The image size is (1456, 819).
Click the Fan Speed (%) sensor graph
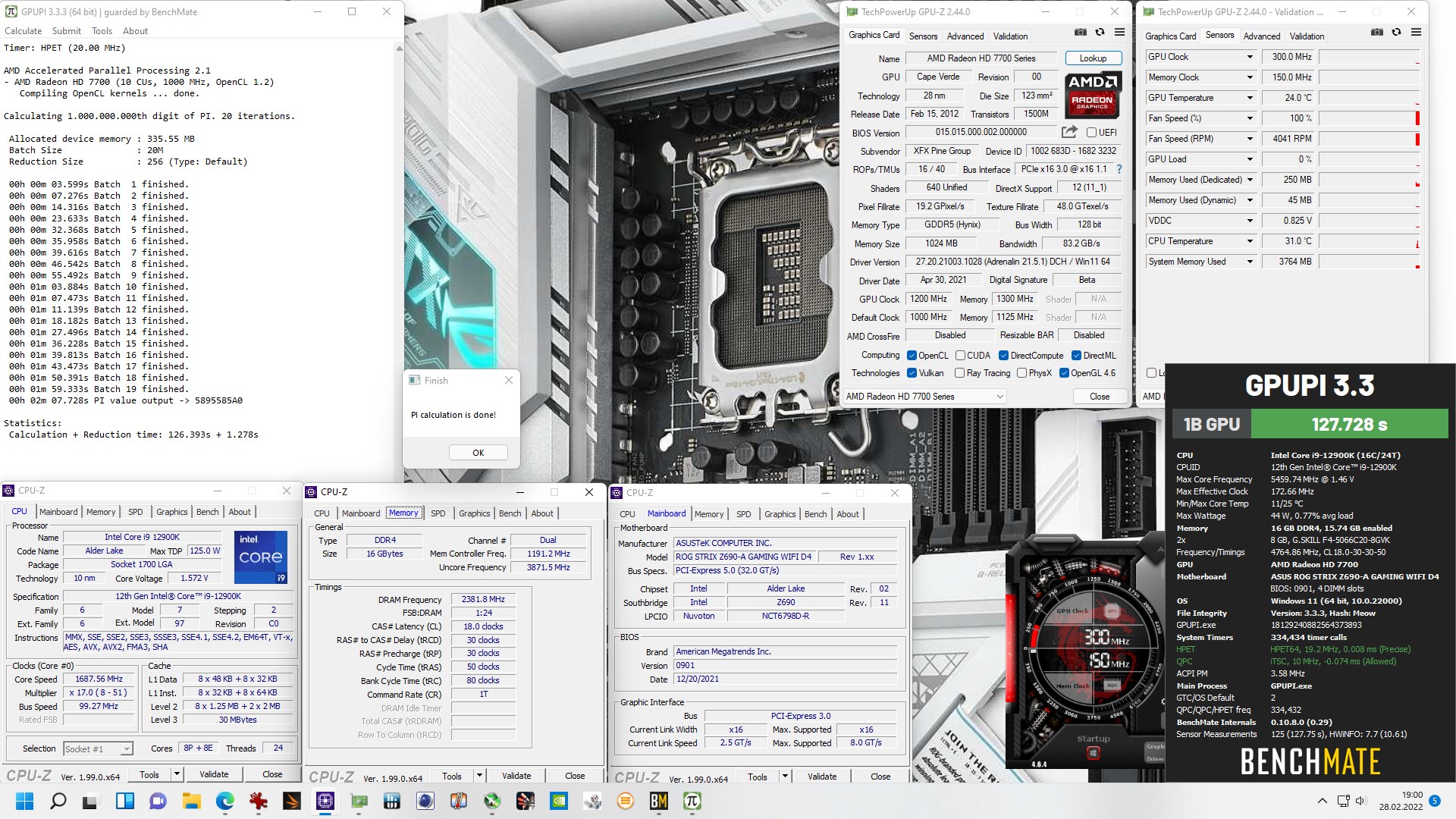[x=1370, y=118]
